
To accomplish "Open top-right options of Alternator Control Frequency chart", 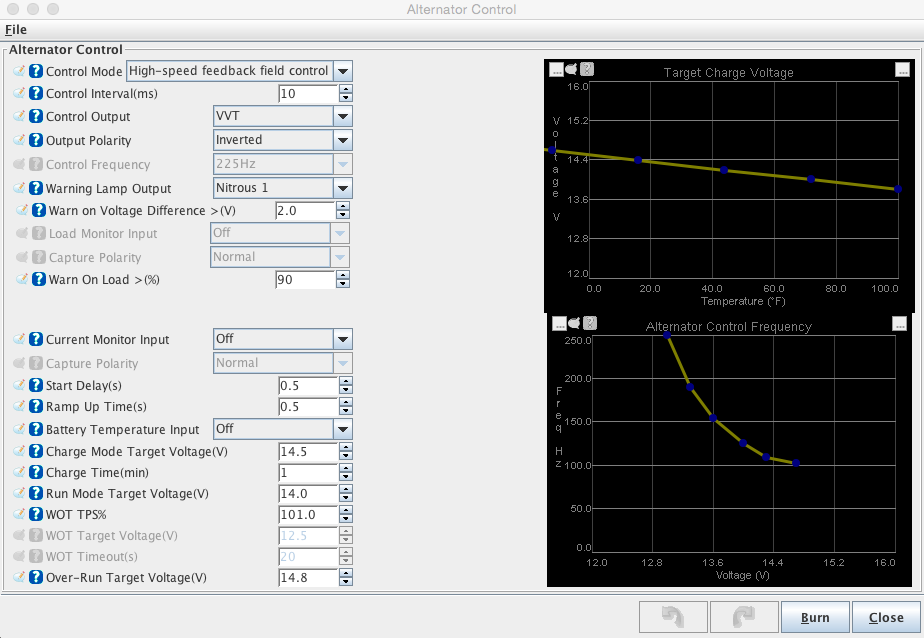I will click(901, 323).
